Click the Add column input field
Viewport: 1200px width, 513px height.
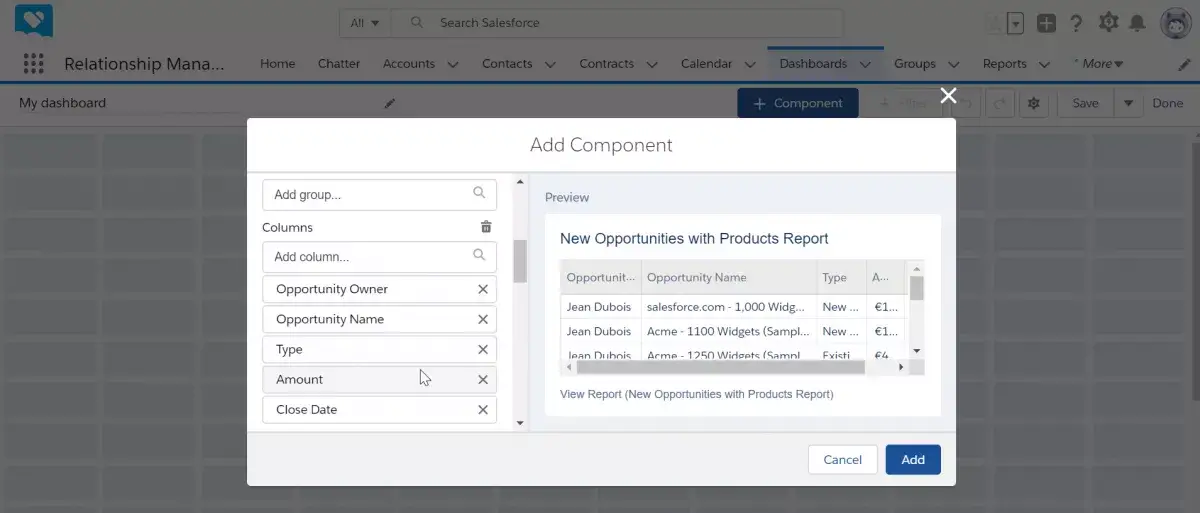pos(379,257)
